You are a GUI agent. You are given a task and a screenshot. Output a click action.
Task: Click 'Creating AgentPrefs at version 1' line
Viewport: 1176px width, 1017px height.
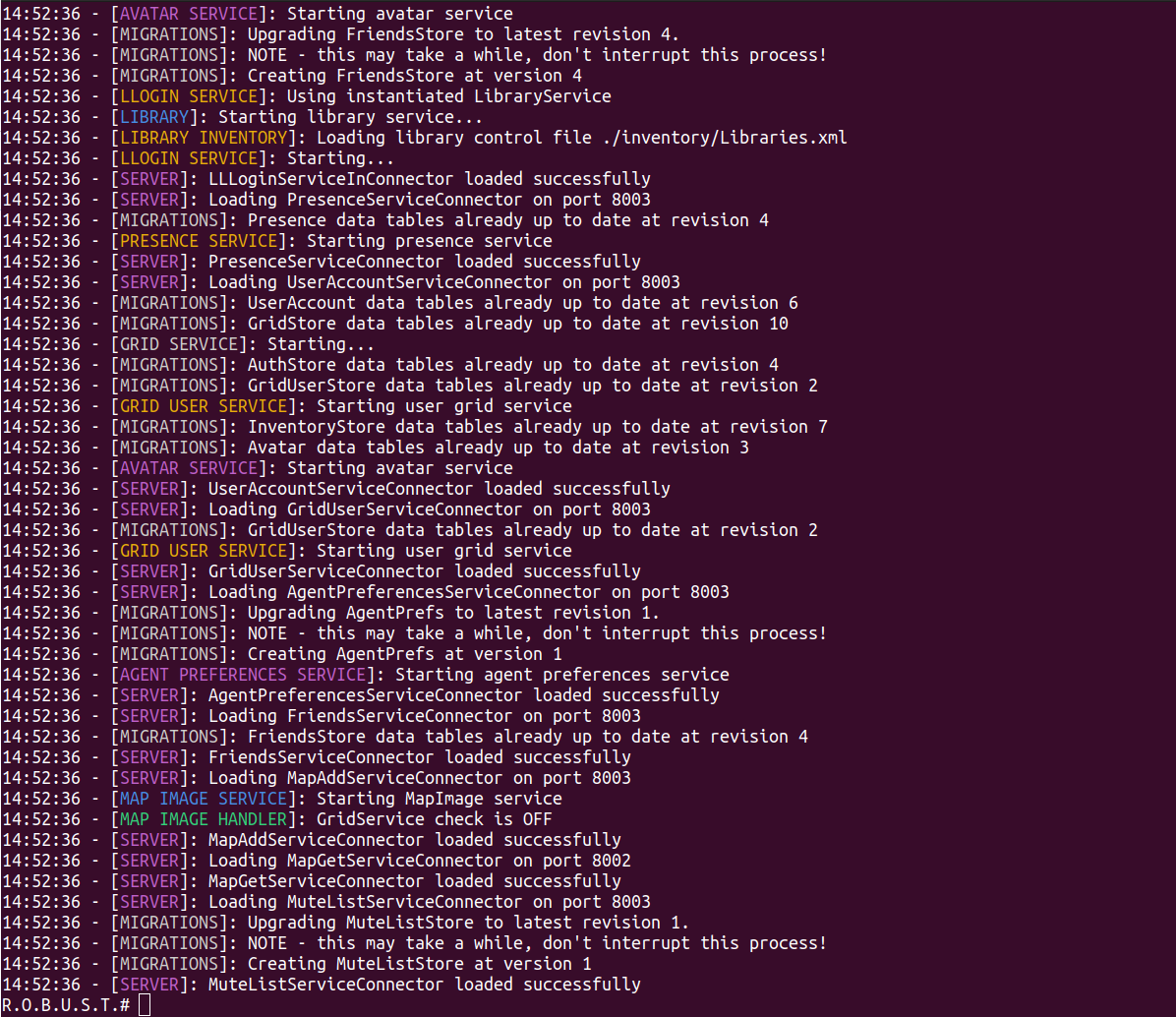click(x=282, y=654)
